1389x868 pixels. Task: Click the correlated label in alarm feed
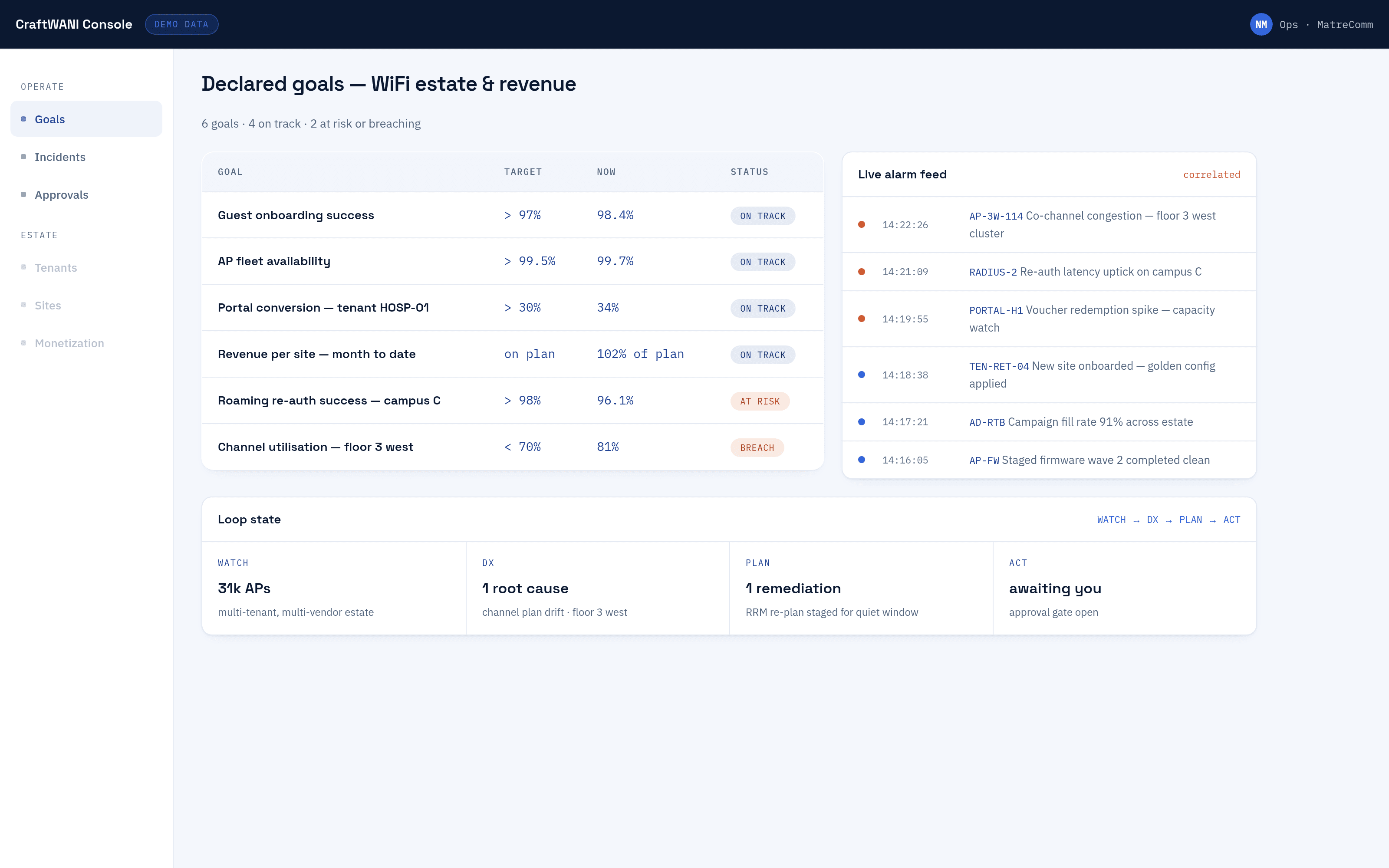coord(1211,174)
